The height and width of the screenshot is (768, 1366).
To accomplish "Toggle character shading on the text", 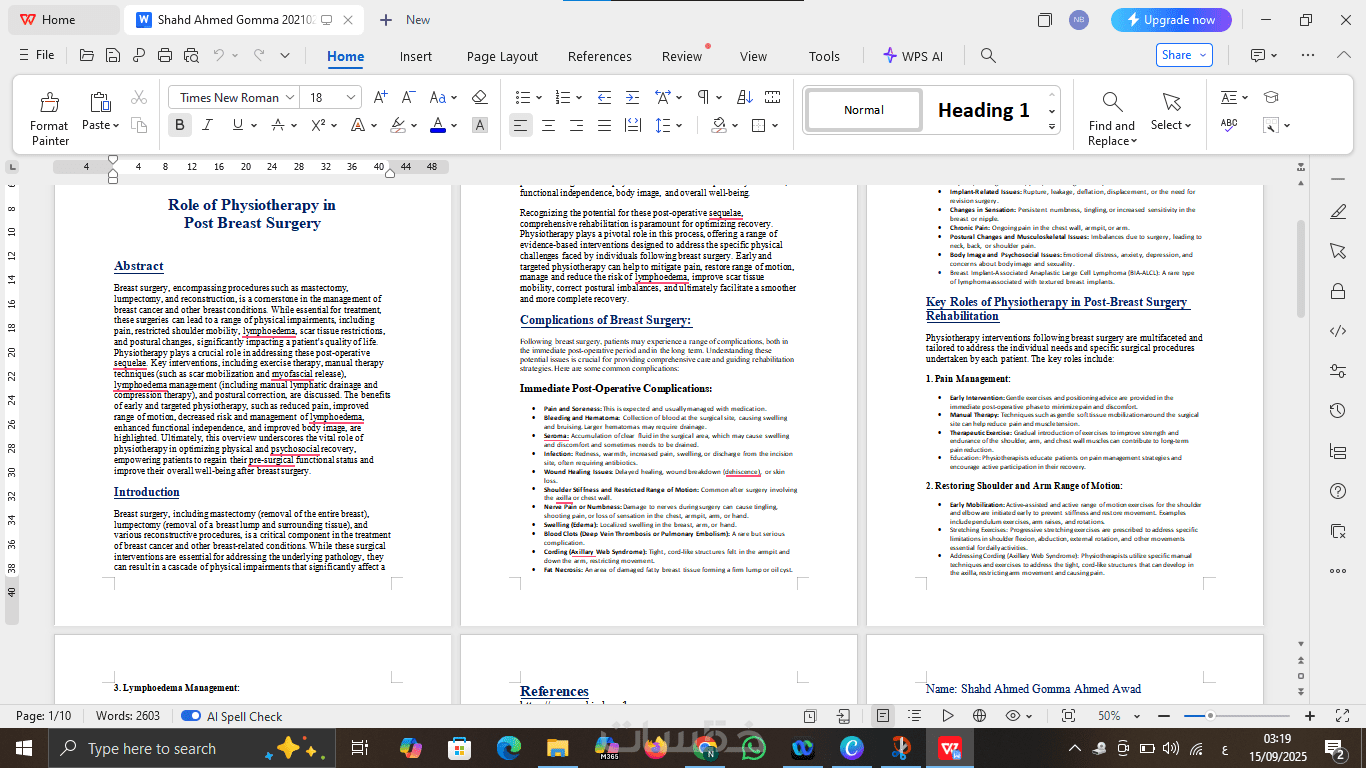I will coord(480,125).
